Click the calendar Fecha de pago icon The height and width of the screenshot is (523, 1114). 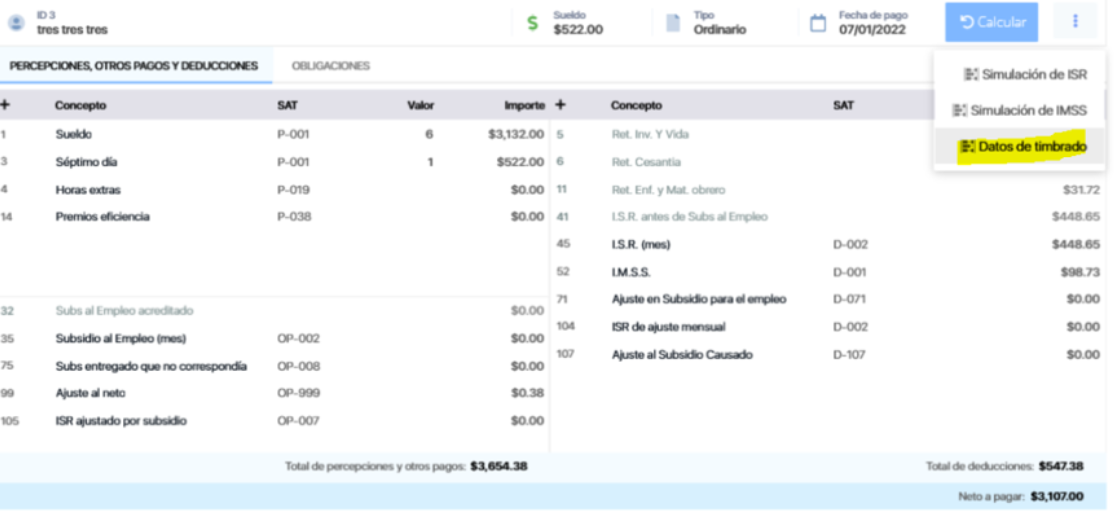[x=818, y=23]
